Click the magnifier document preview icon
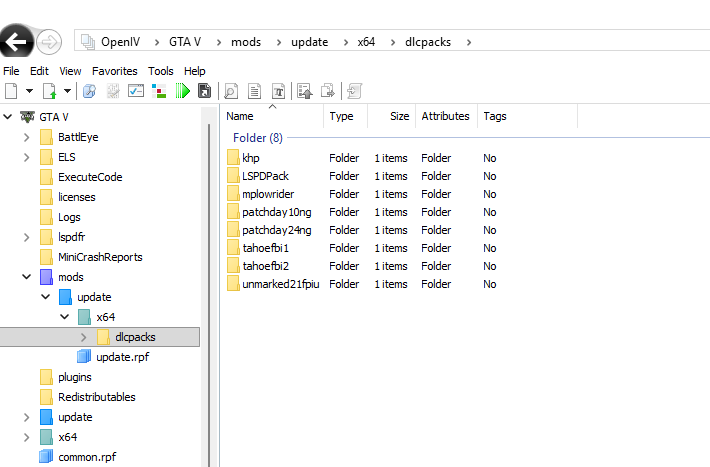710x467 pixels. point(231,91)
